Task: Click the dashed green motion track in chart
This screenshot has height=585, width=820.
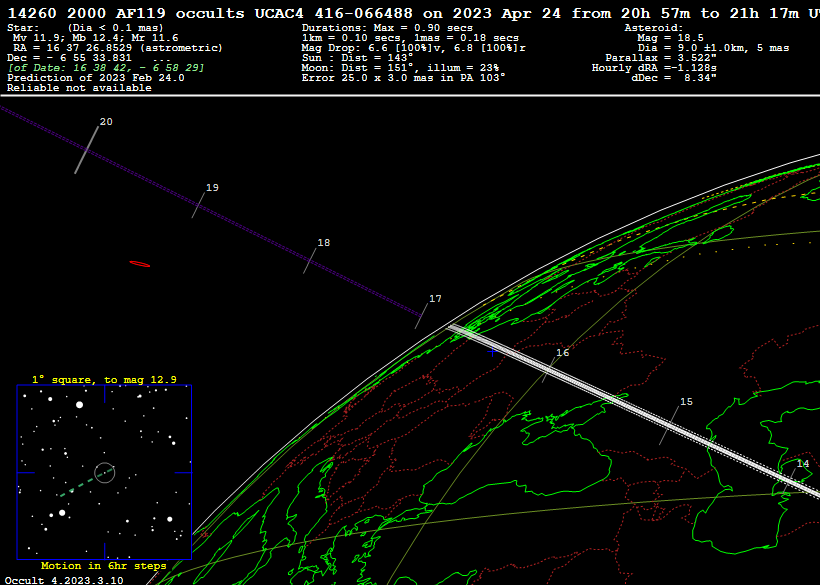Action: (86, 482)
